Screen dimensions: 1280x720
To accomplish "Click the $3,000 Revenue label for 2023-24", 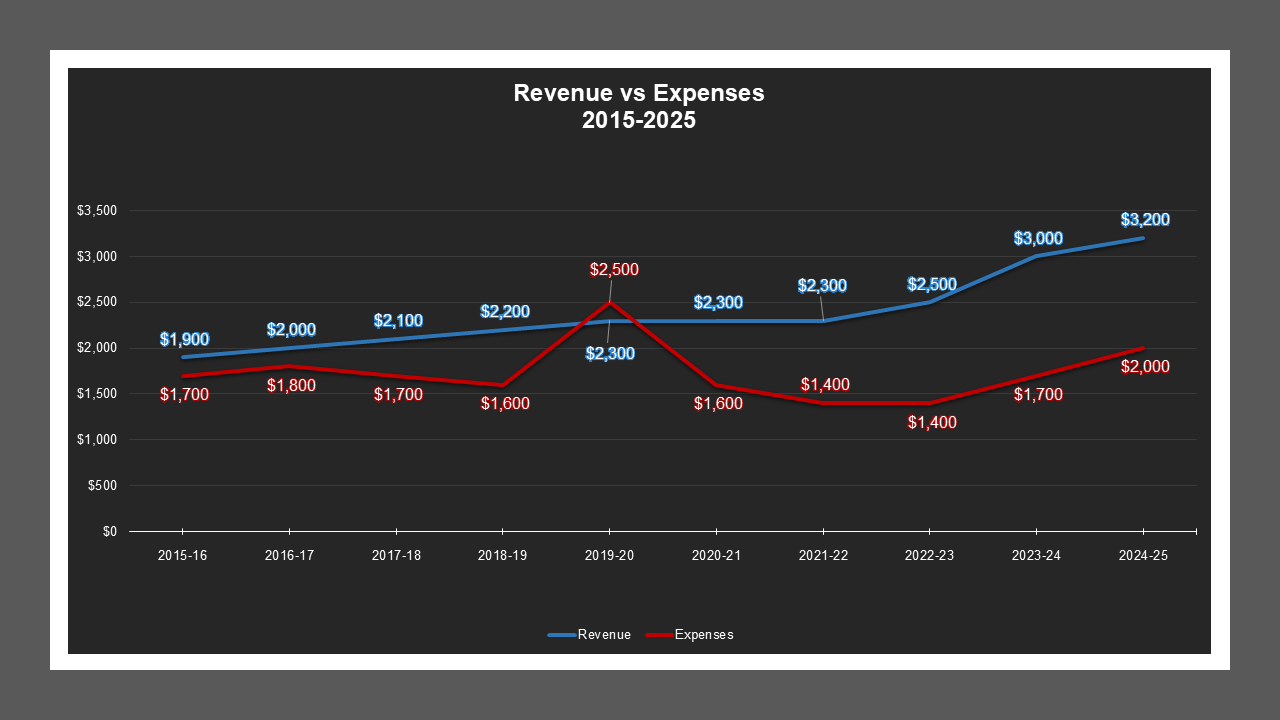I will tap(1036, 237).
